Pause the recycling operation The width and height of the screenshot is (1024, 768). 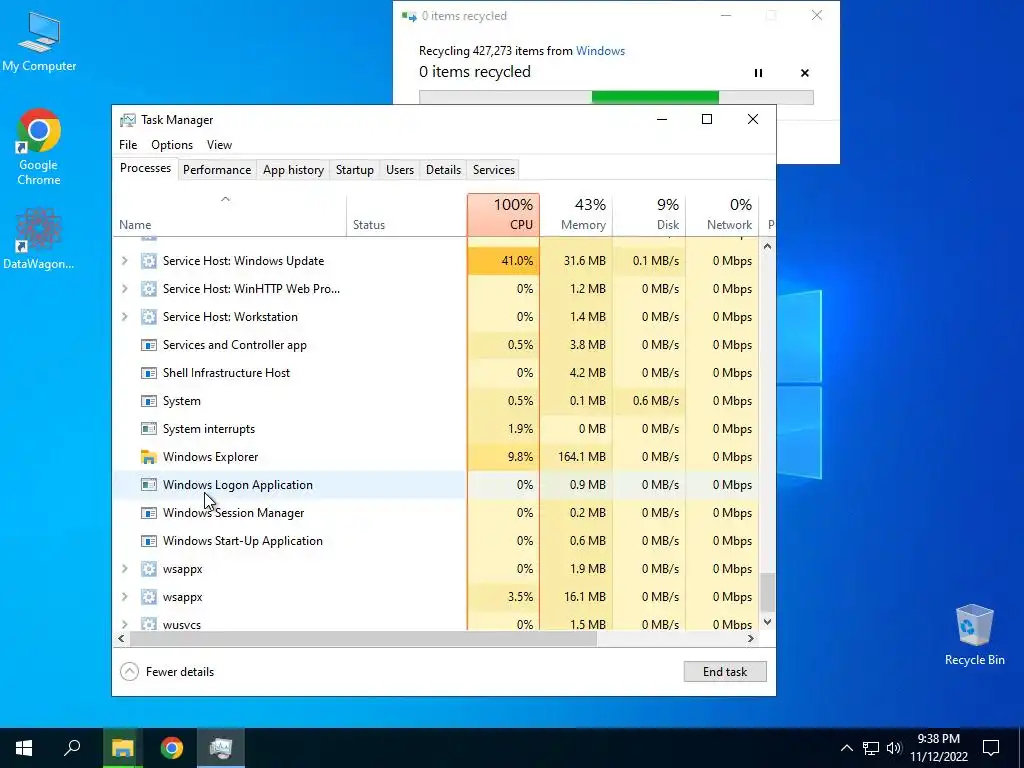point(758,73)
